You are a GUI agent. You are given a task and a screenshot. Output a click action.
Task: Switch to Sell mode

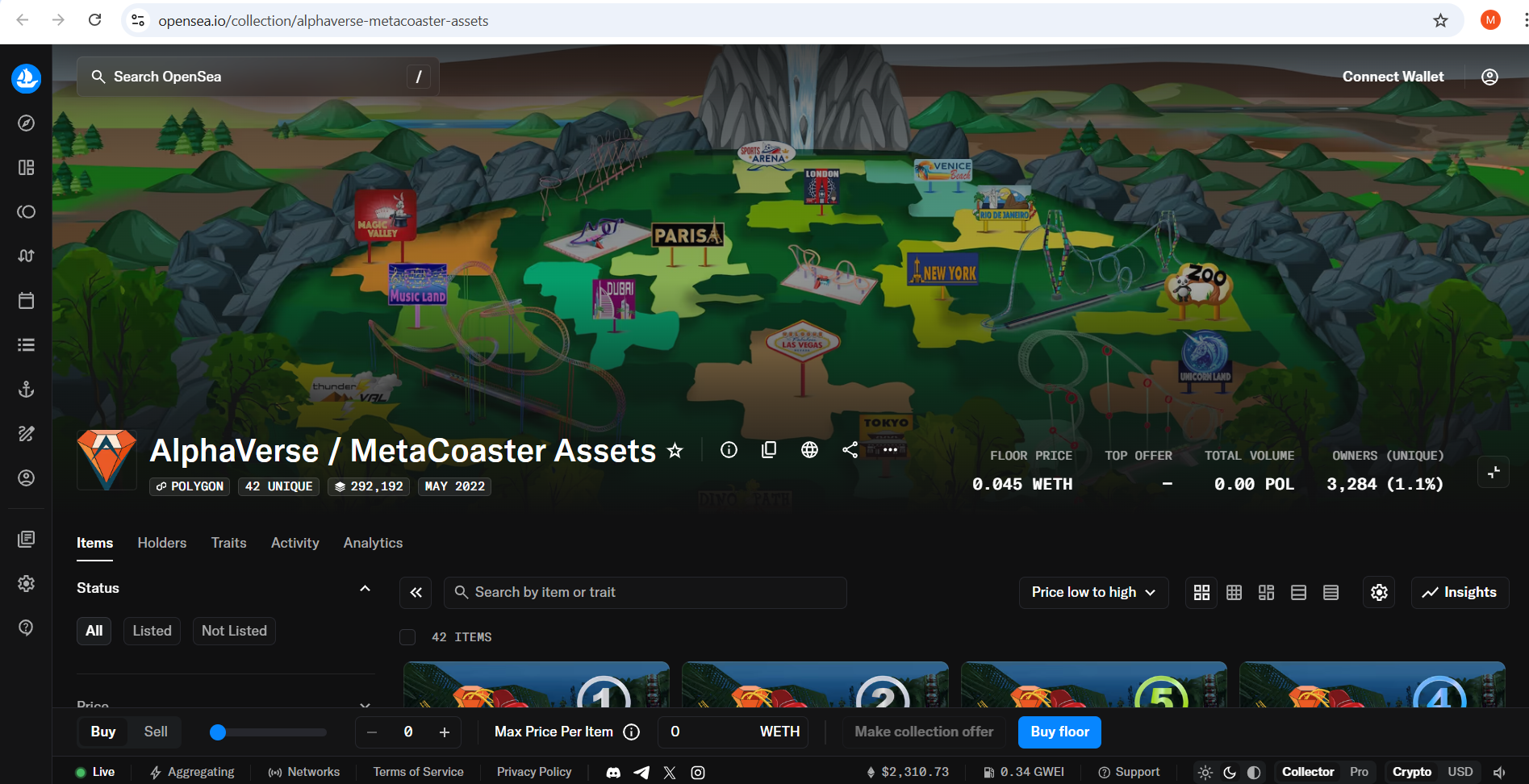(x=156, y=732)
